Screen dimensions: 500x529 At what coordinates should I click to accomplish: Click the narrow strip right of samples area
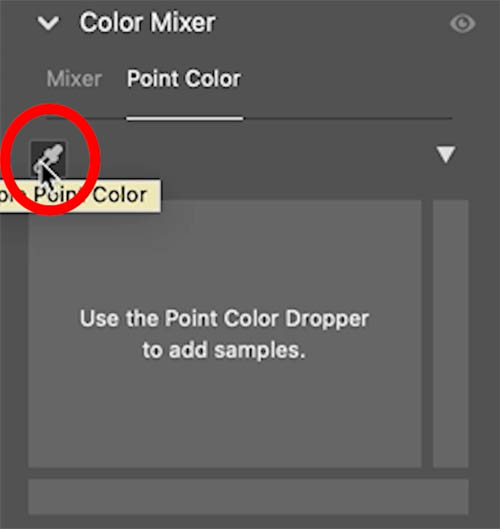click(x=450, y=334)
